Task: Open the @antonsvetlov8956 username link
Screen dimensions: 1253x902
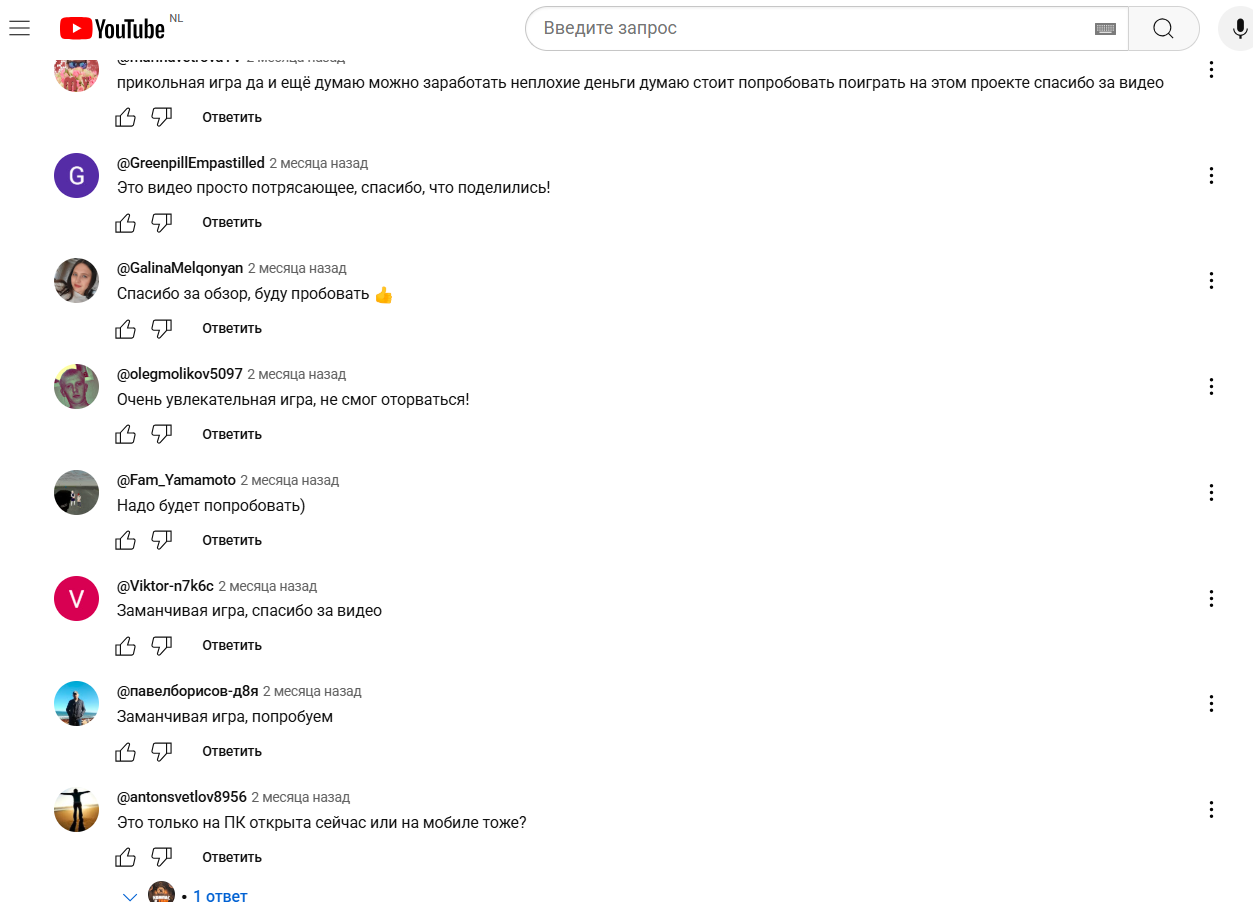Action: tap(181, 797)
